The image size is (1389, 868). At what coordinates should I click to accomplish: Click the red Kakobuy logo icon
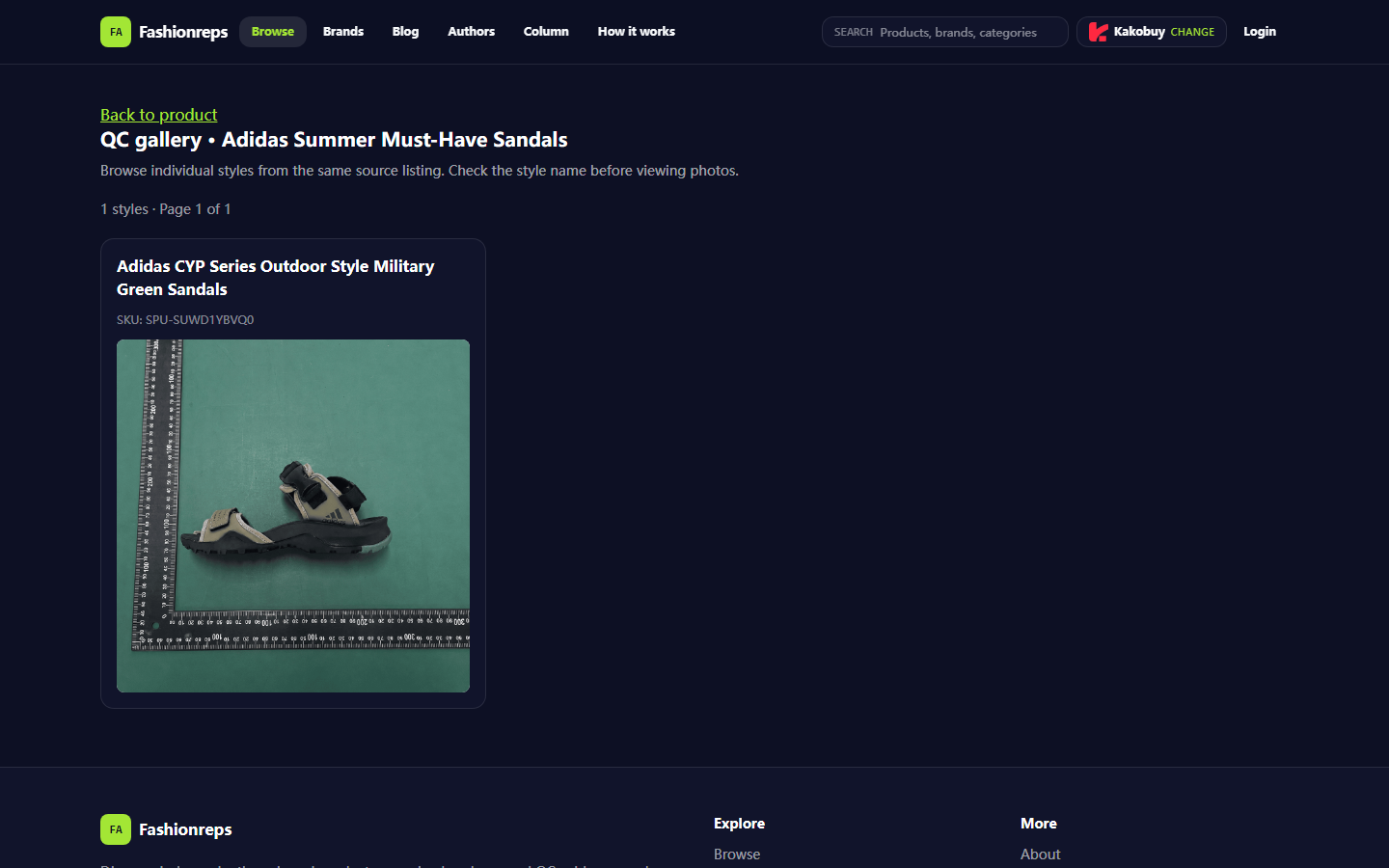coord(1098,32)
